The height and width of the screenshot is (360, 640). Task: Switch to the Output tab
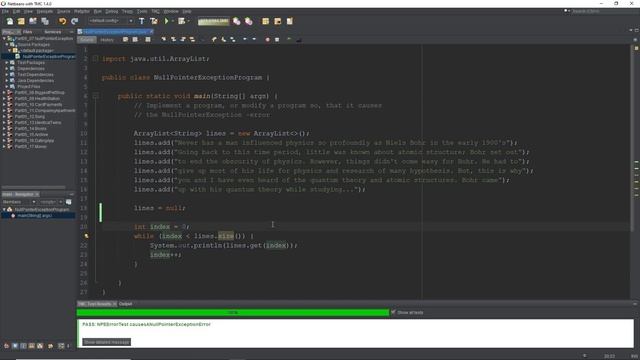[125, 304]
